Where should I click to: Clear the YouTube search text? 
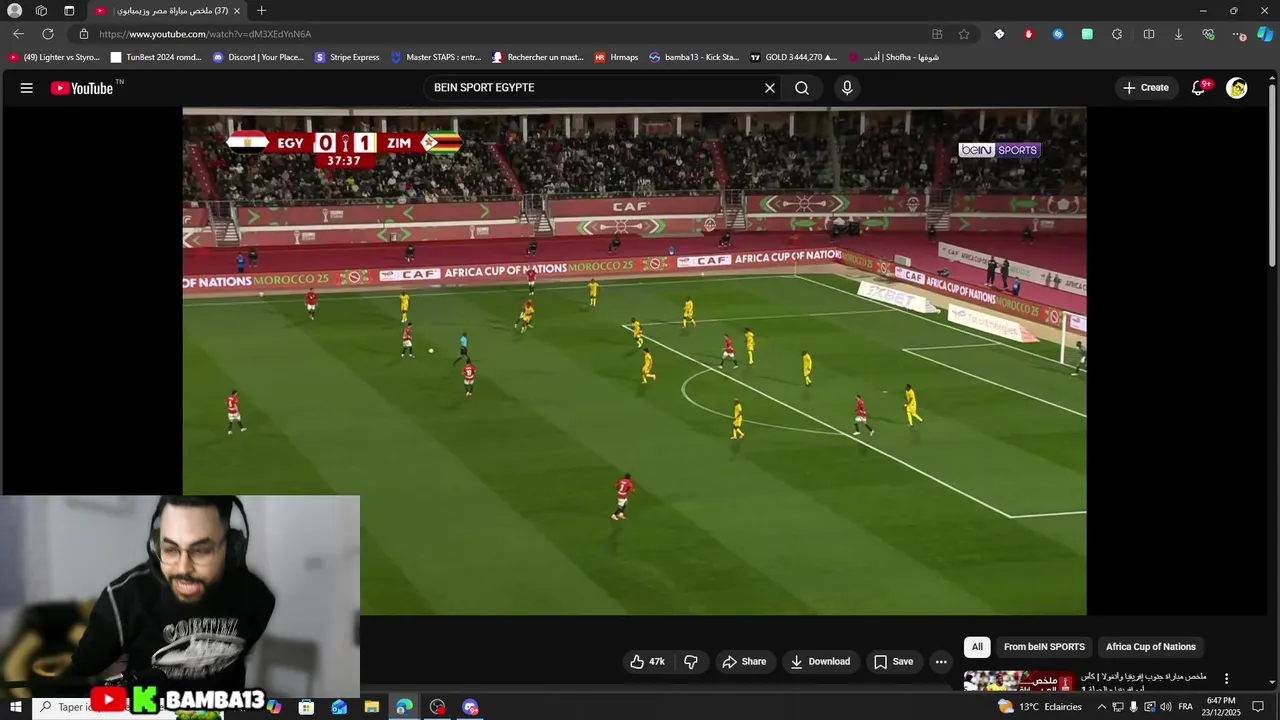(x=770, y=88)
